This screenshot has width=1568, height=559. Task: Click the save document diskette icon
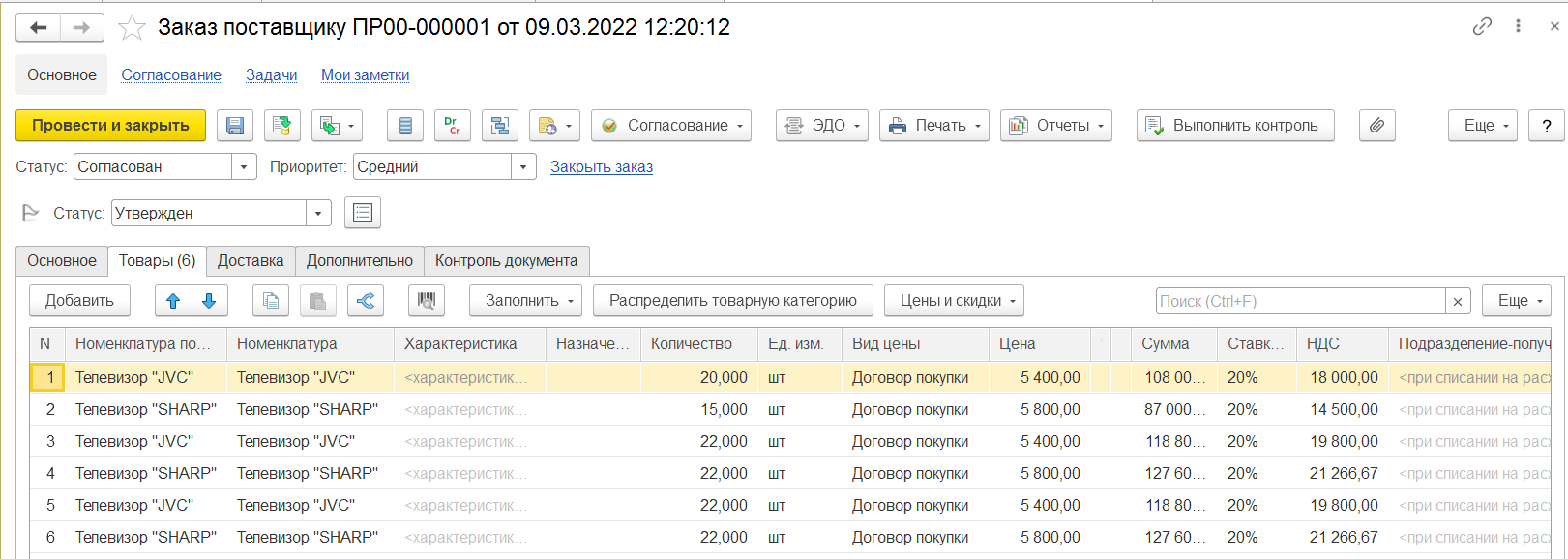(x=235, y=126)
